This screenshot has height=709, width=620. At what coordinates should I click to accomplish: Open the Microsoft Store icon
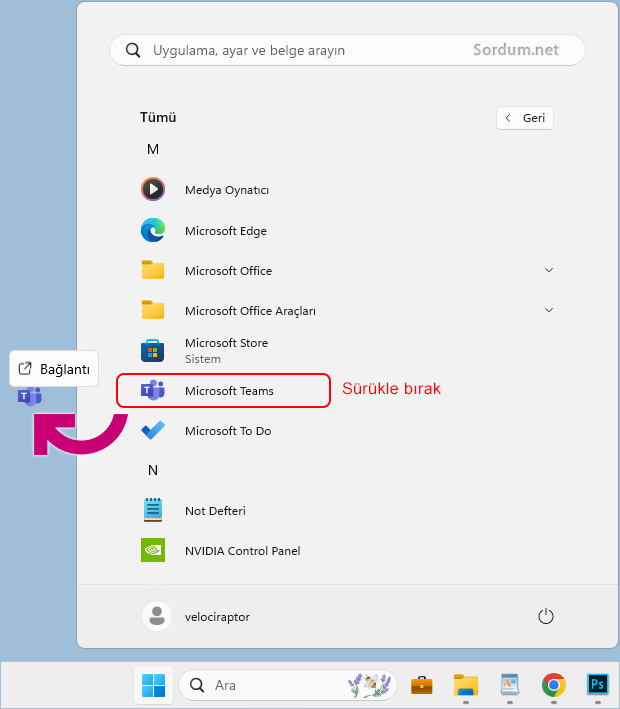tap(152, 350)
